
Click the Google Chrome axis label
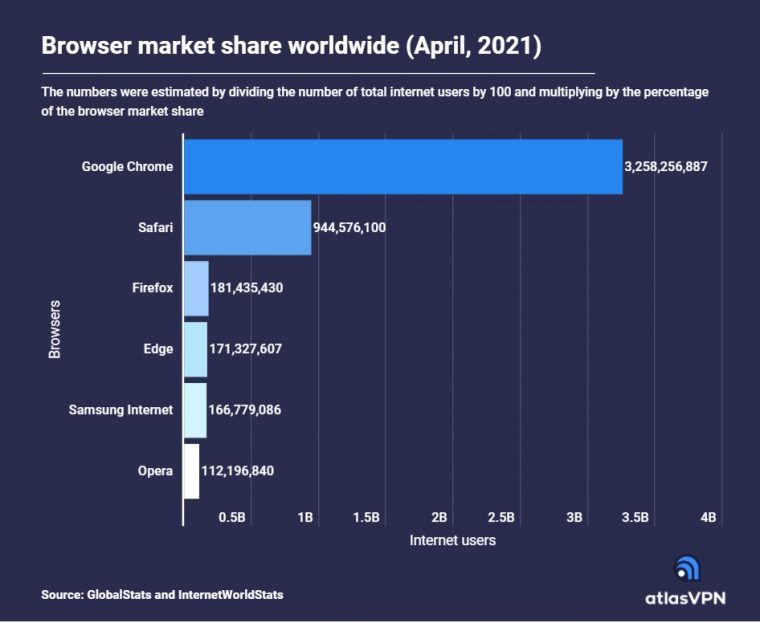(127, 166)
